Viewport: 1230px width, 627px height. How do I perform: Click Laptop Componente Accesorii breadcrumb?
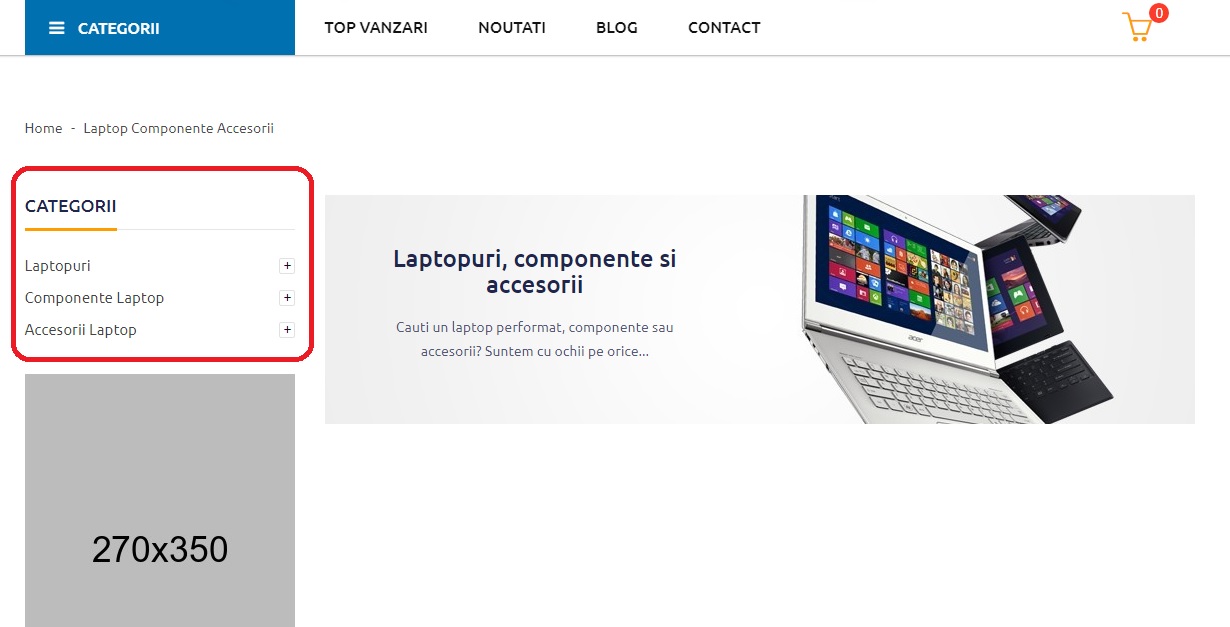pos(179,128)
